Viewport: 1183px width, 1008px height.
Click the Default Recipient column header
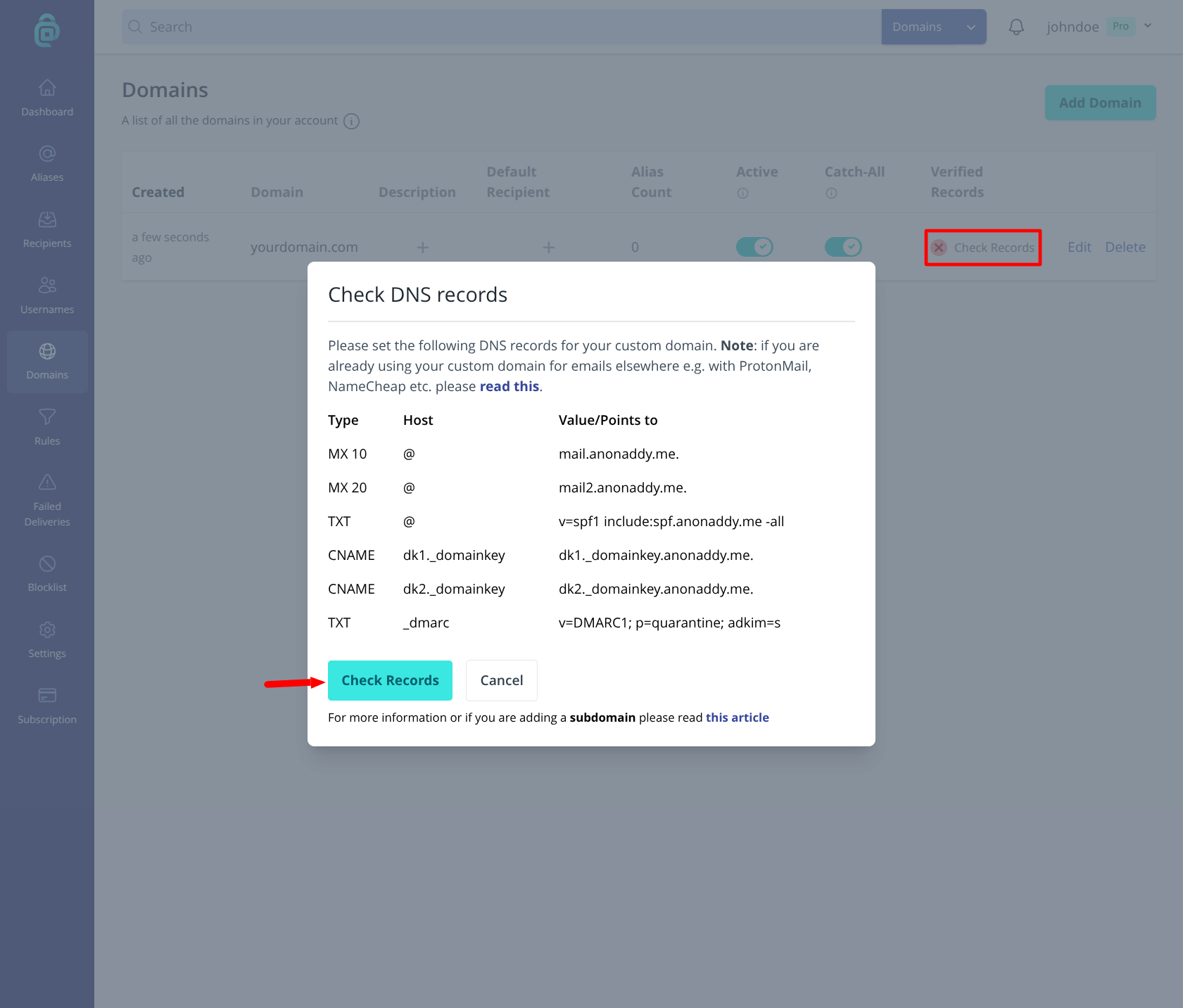point(517,182)
